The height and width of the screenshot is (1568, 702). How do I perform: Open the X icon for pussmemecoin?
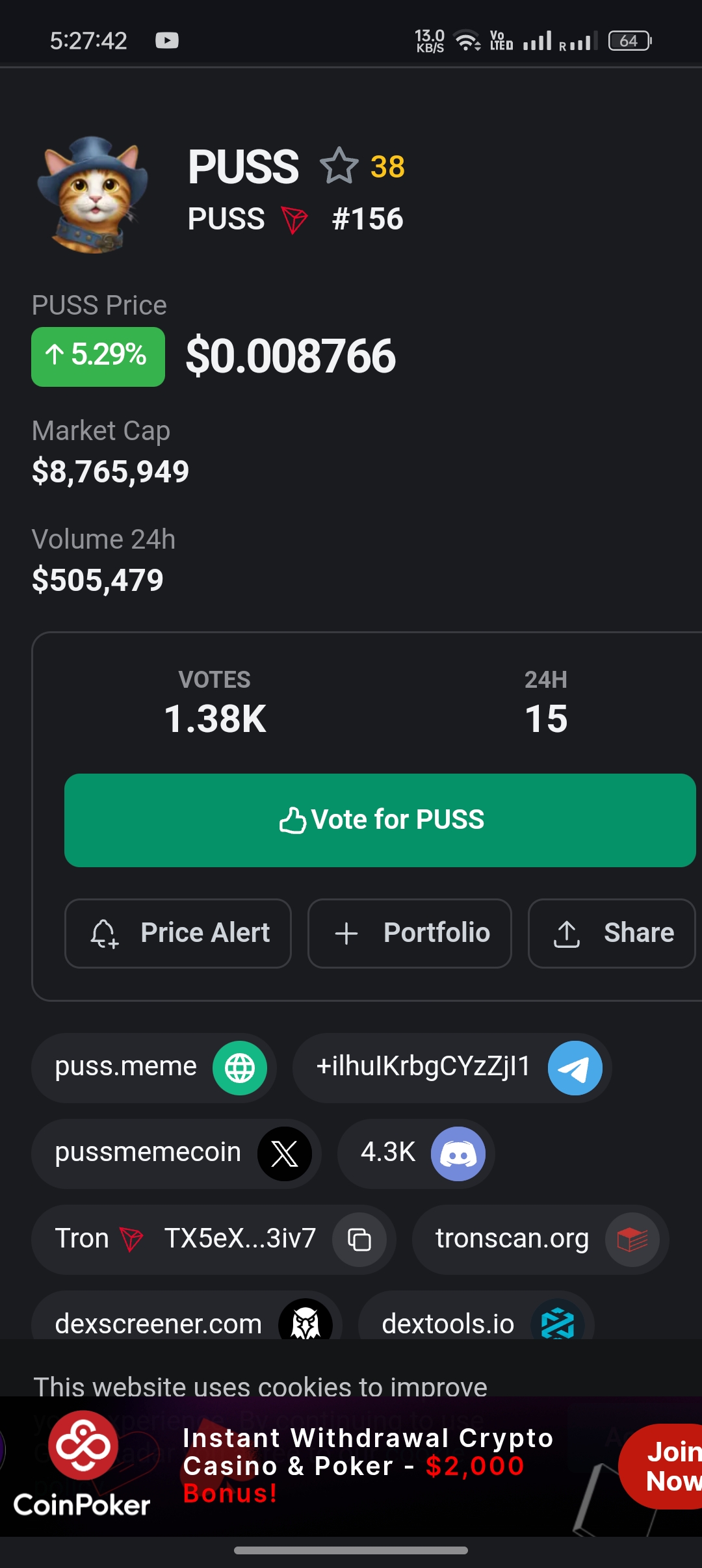pos(285,1154)
